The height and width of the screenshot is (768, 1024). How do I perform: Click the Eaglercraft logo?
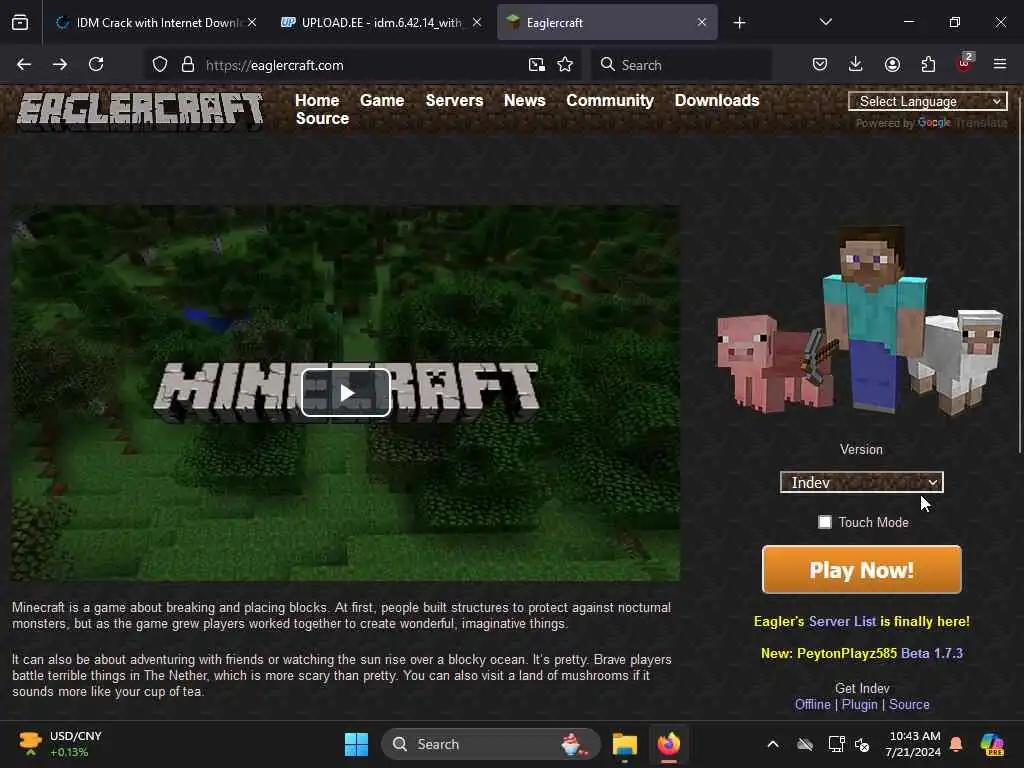[x=140, y=109]
